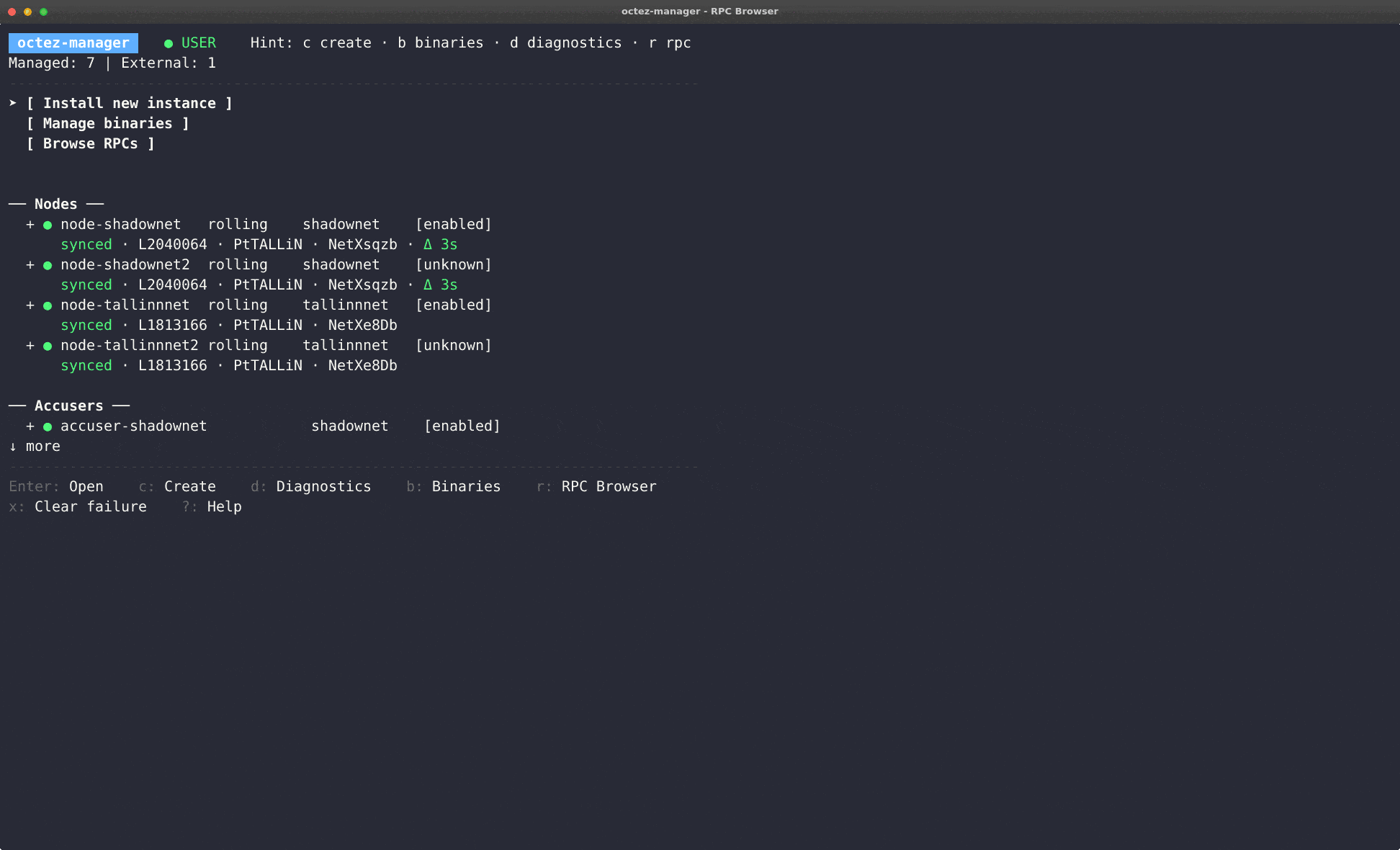Click the green USER mode indicator dot
The width and height of the screenshot is (1400, 850).
pyautogui.click(x=169, y=44)
